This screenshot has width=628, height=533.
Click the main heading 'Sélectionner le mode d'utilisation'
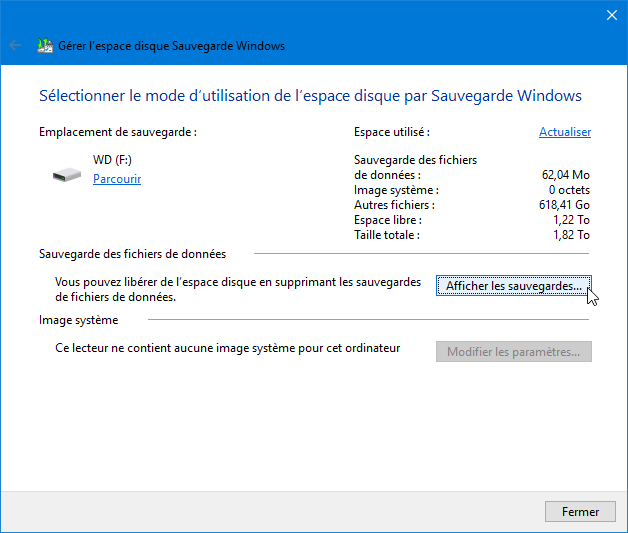tap(310, 96)
